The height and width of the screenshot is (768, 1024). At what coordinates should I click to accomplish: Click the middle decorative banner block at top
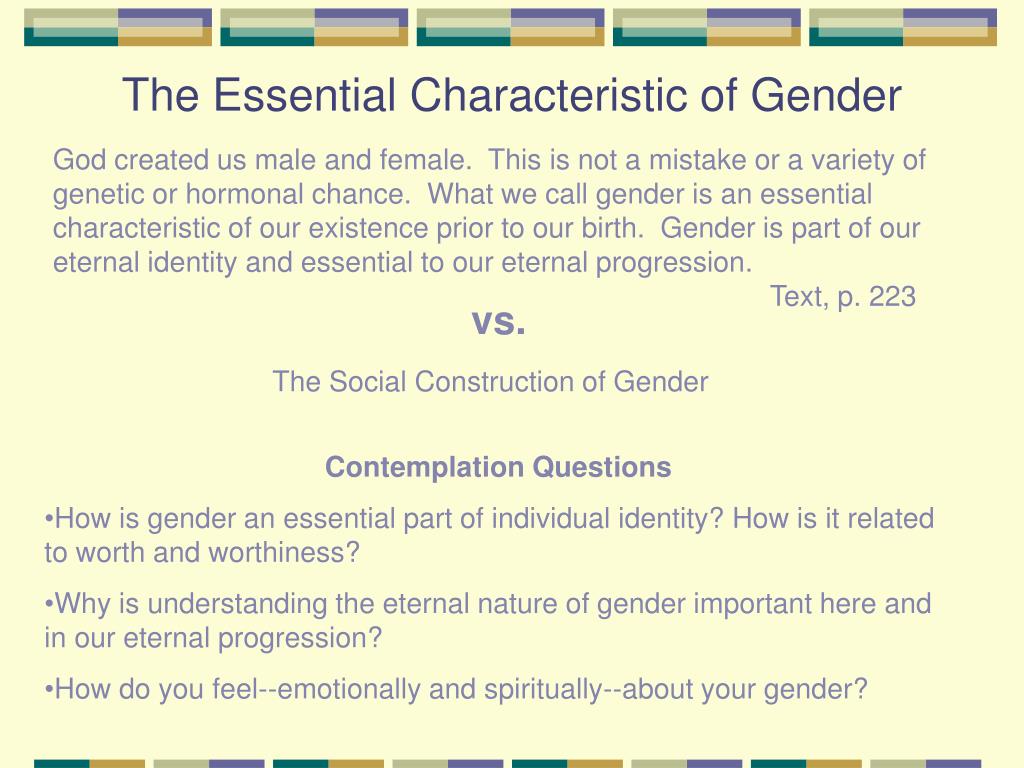511,27
